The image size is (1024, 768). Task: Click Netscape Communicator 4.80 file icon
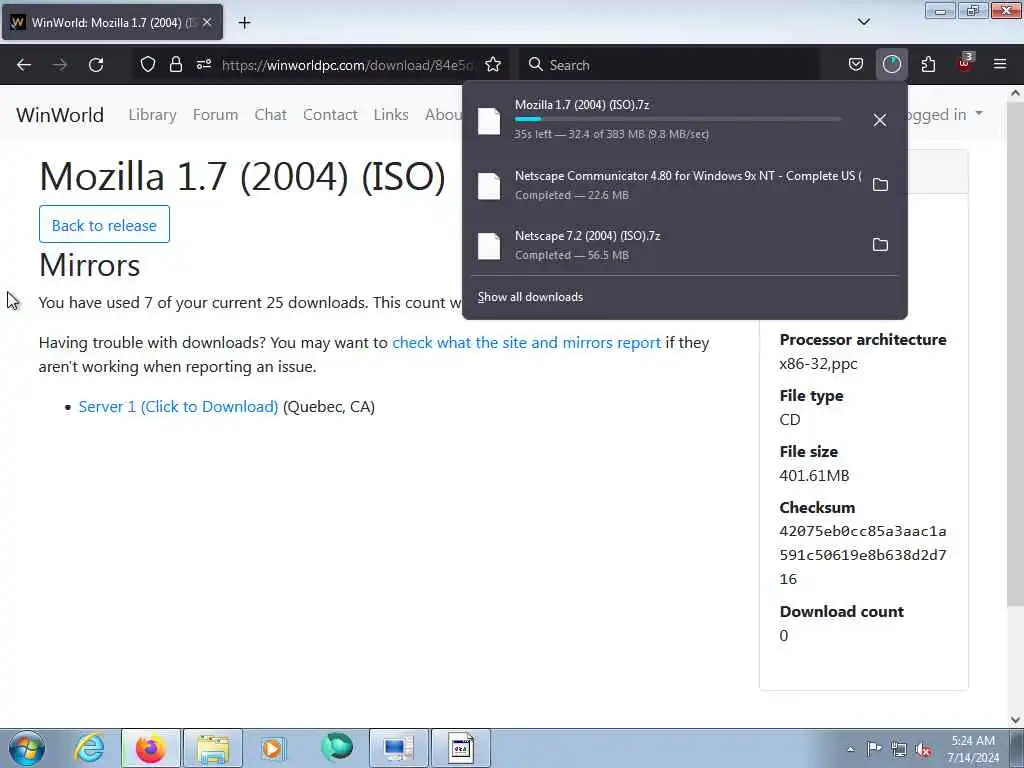(x=489, y=185)
